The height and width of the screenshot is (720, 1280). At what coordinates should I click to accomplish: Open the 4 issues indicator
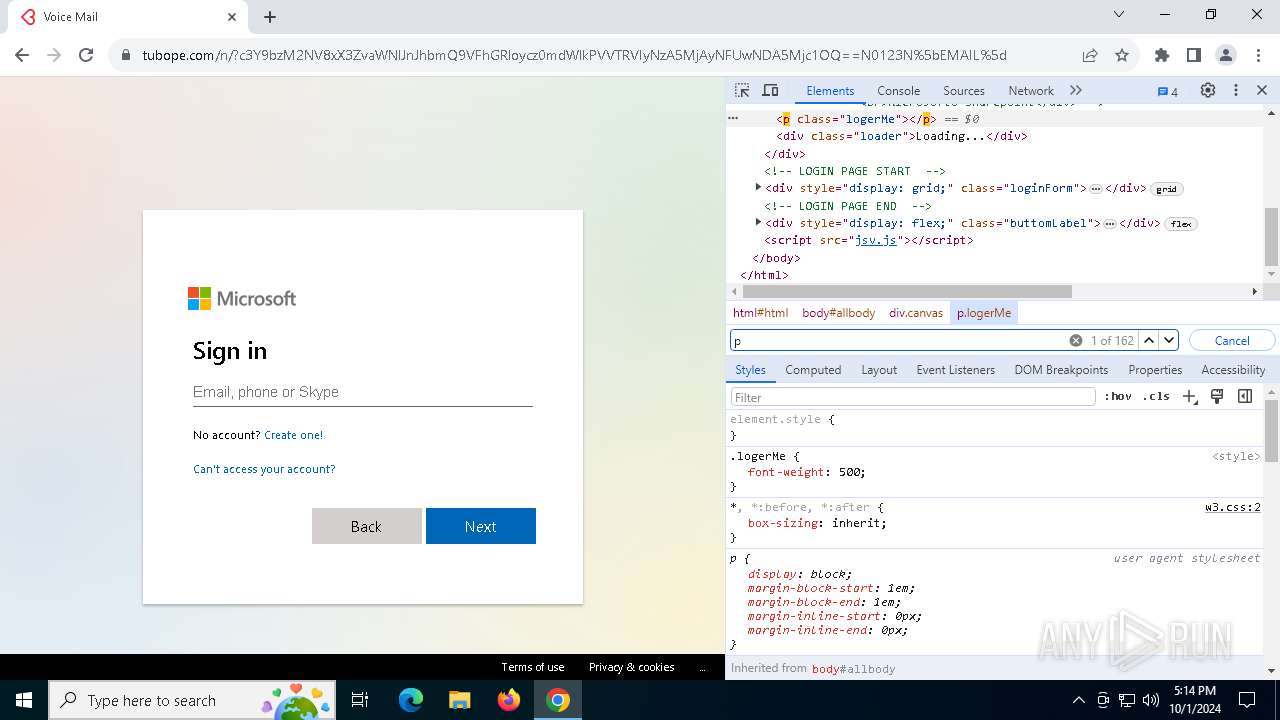click(x=1168, y=91)
